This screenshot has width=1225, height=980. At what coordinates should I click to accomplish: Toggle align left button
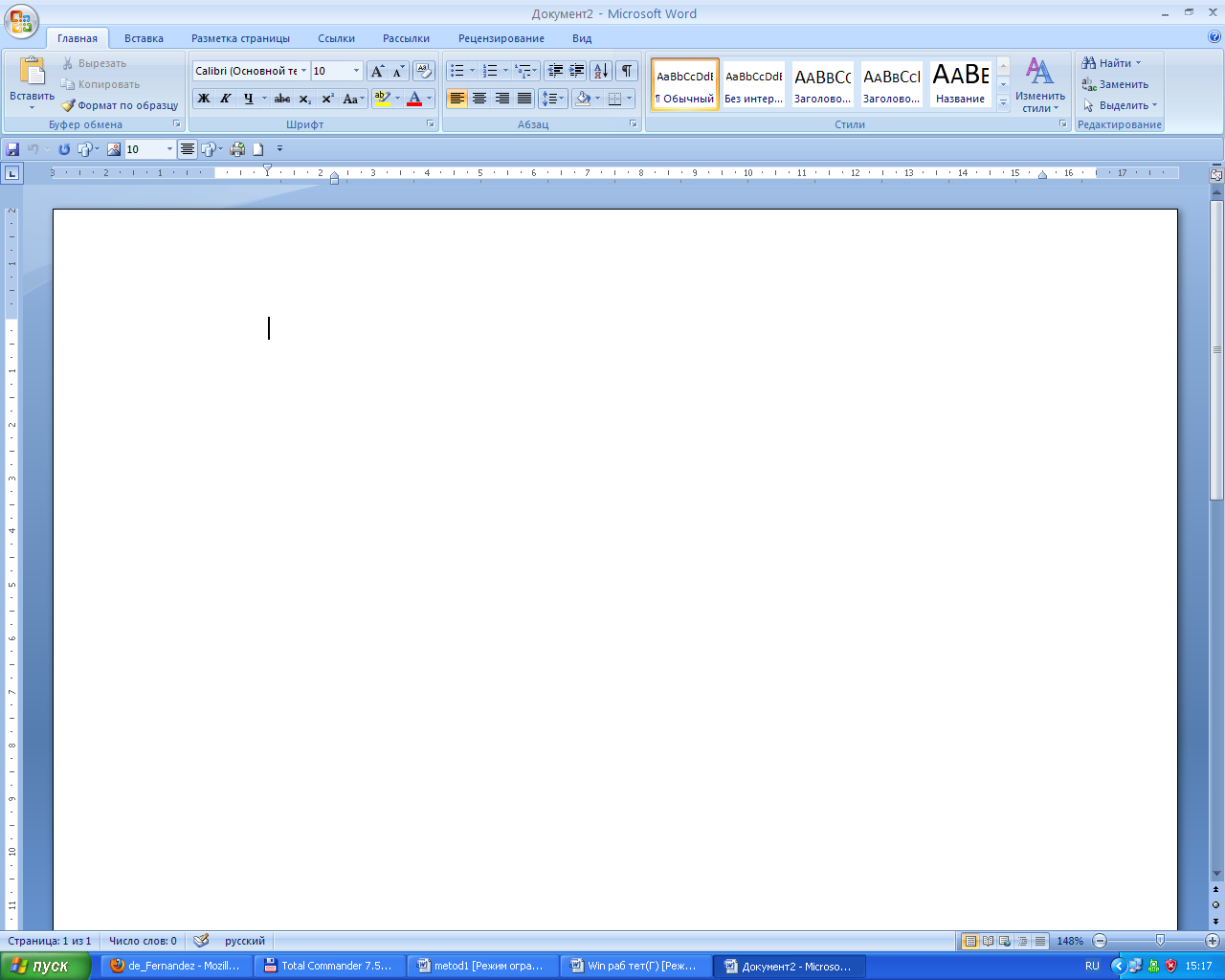coord(457,99)
